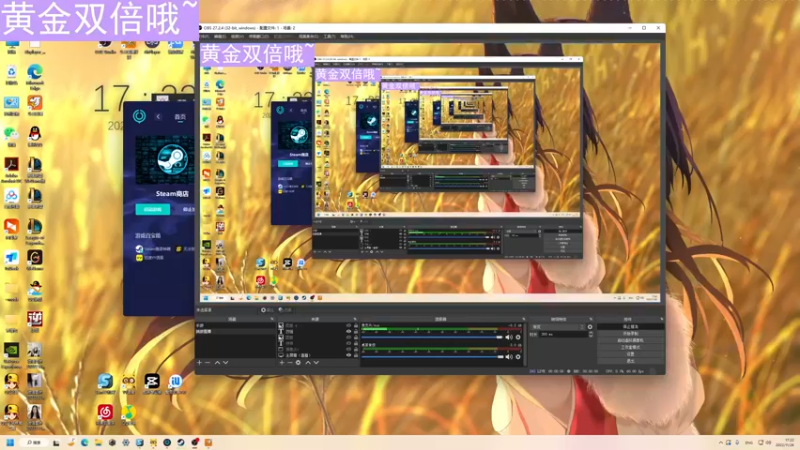Open the 剪映 CapCut desktop icon

152,384
